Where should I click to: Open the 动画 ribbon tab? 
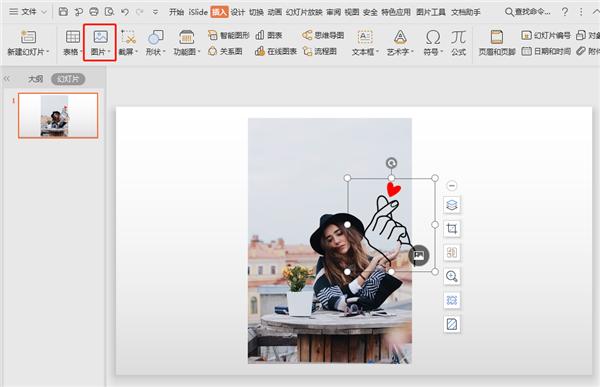tap(275, 12)
